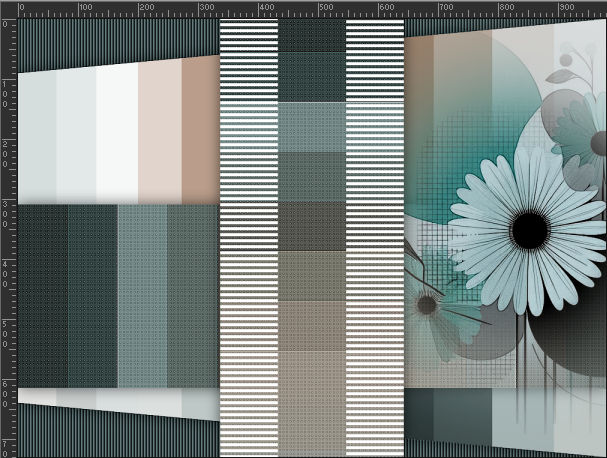
Task: Click the brightest white stripe in top-left panel
Action: tap(117, 132)
